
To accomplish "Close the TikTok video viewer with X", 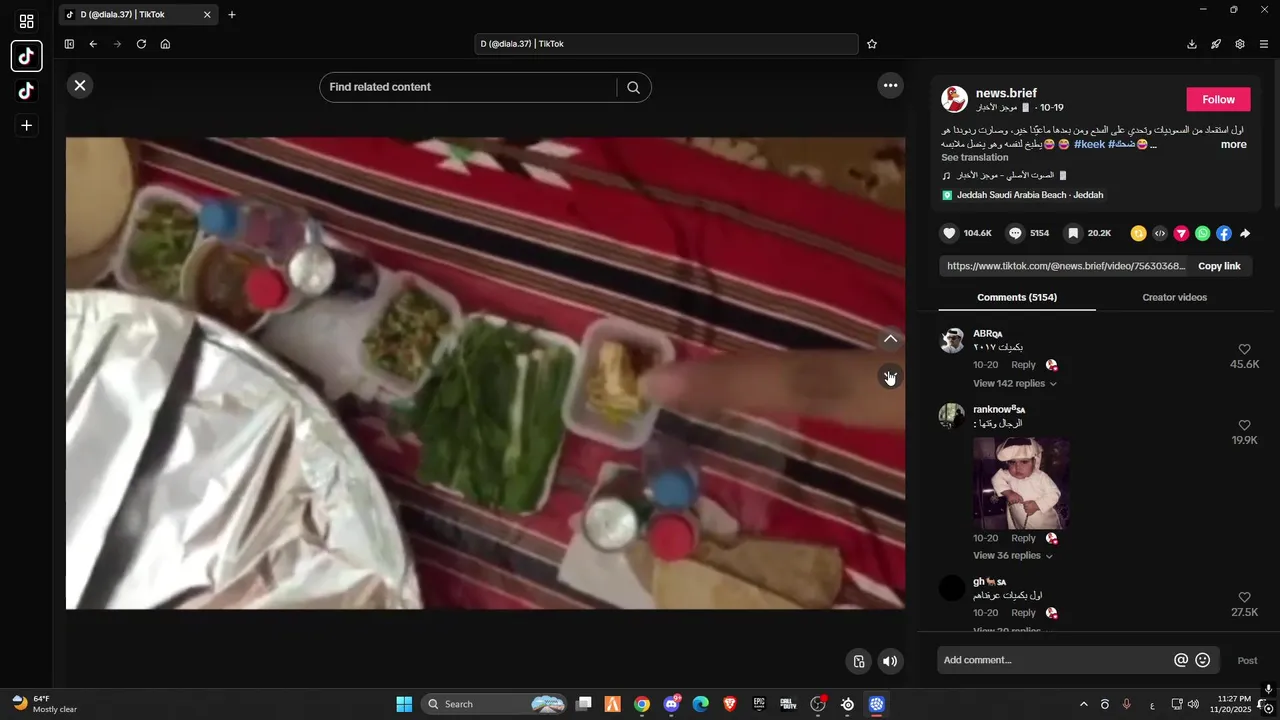I will coord(80,86).
